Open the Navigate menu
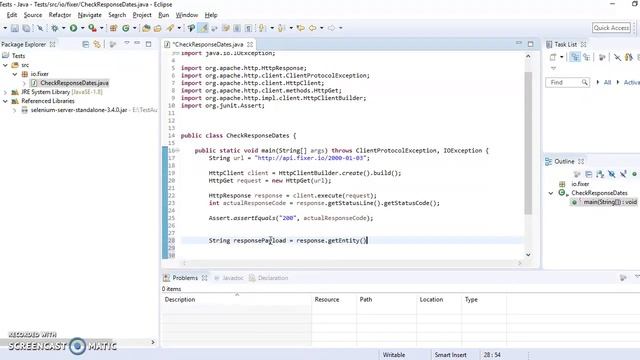Viewport: 640px width, 360px height. pos(90,15)
